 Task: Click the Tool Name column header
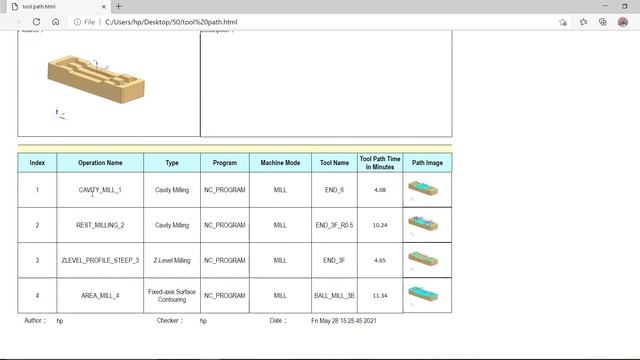pos(334,162)
